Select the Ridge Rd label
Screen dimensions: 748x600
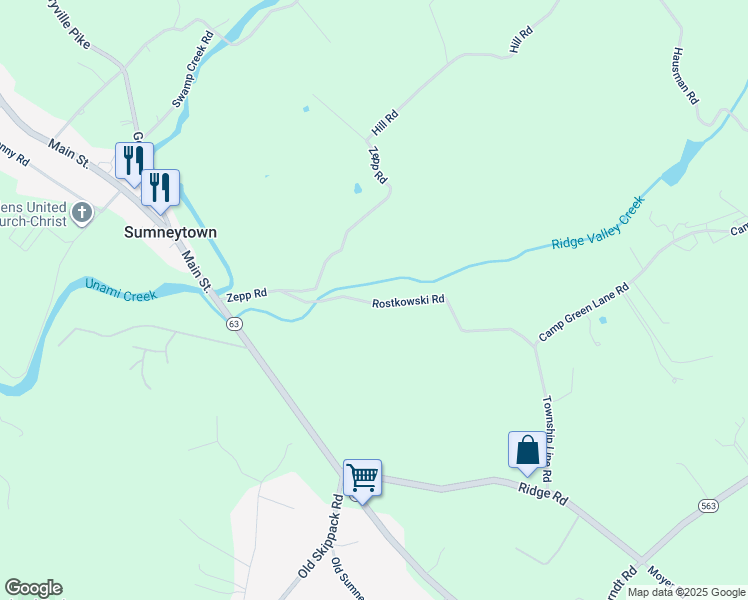pos(543,494)
